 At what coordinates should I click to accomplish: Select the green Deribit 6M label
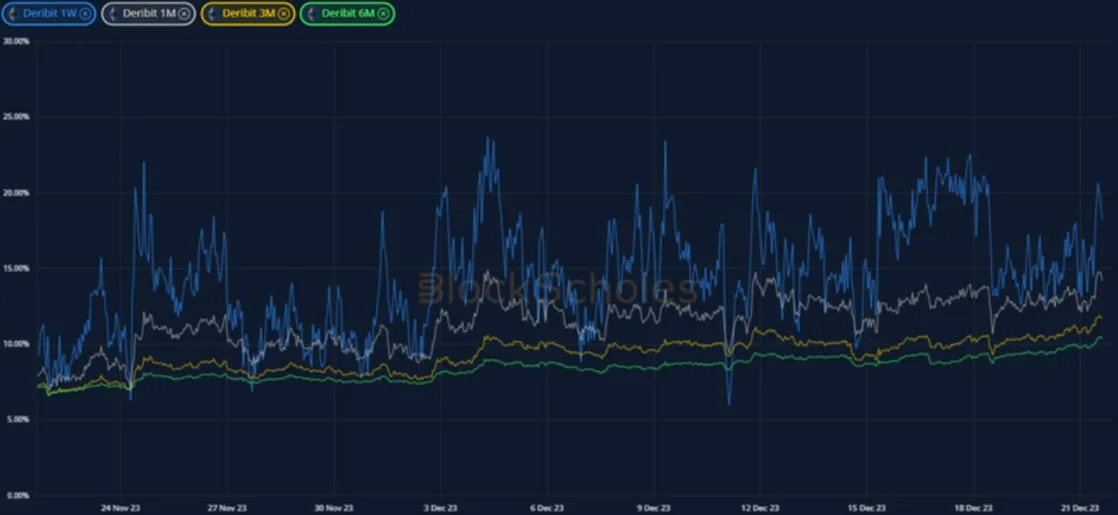point(348,14)
